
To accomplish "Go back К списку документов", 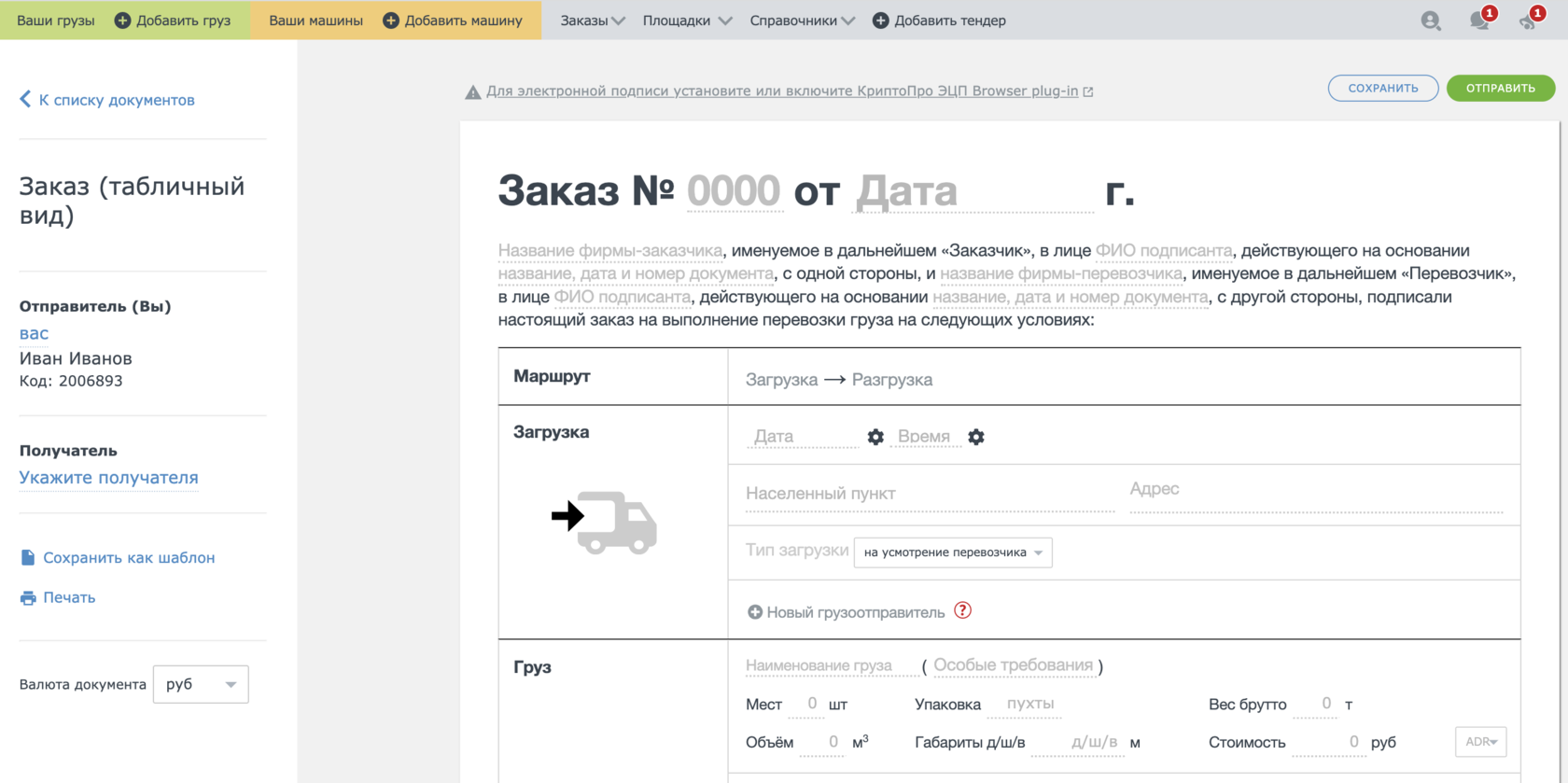I will [x=117, y=100].
